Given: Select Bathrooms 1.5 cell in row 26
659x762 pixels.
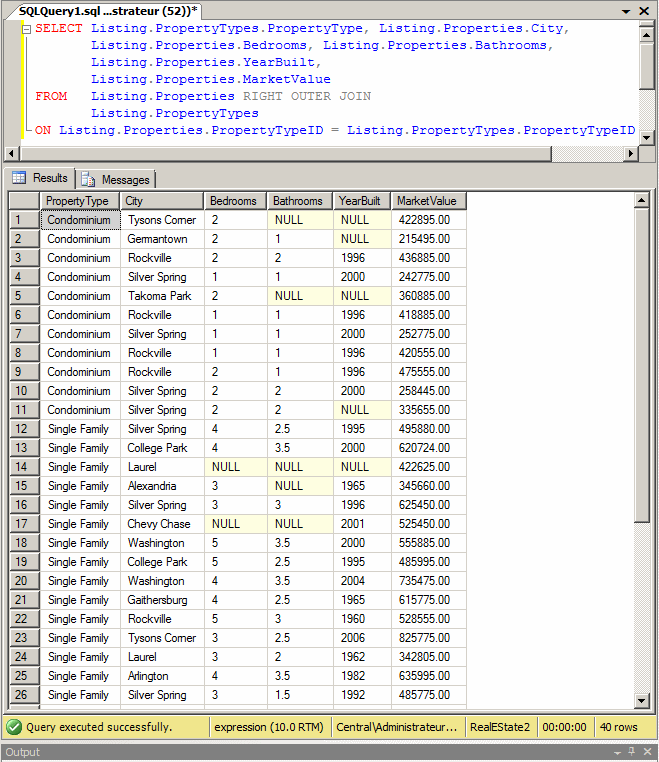Looking at the screenshot, I should (300, 694).
